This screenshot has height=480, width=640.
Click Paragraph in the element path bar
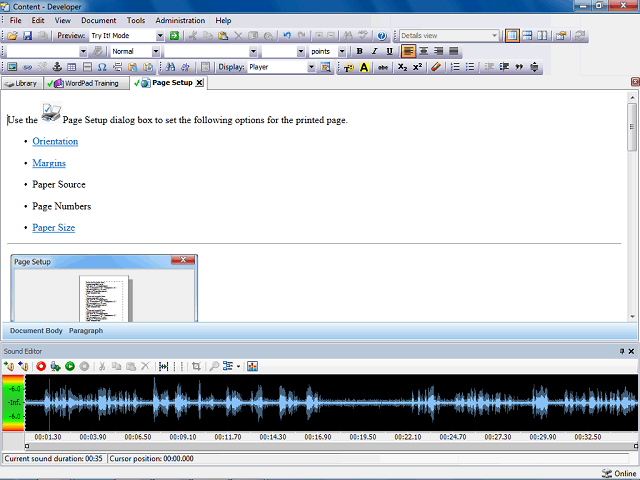[x=86, y=331]
